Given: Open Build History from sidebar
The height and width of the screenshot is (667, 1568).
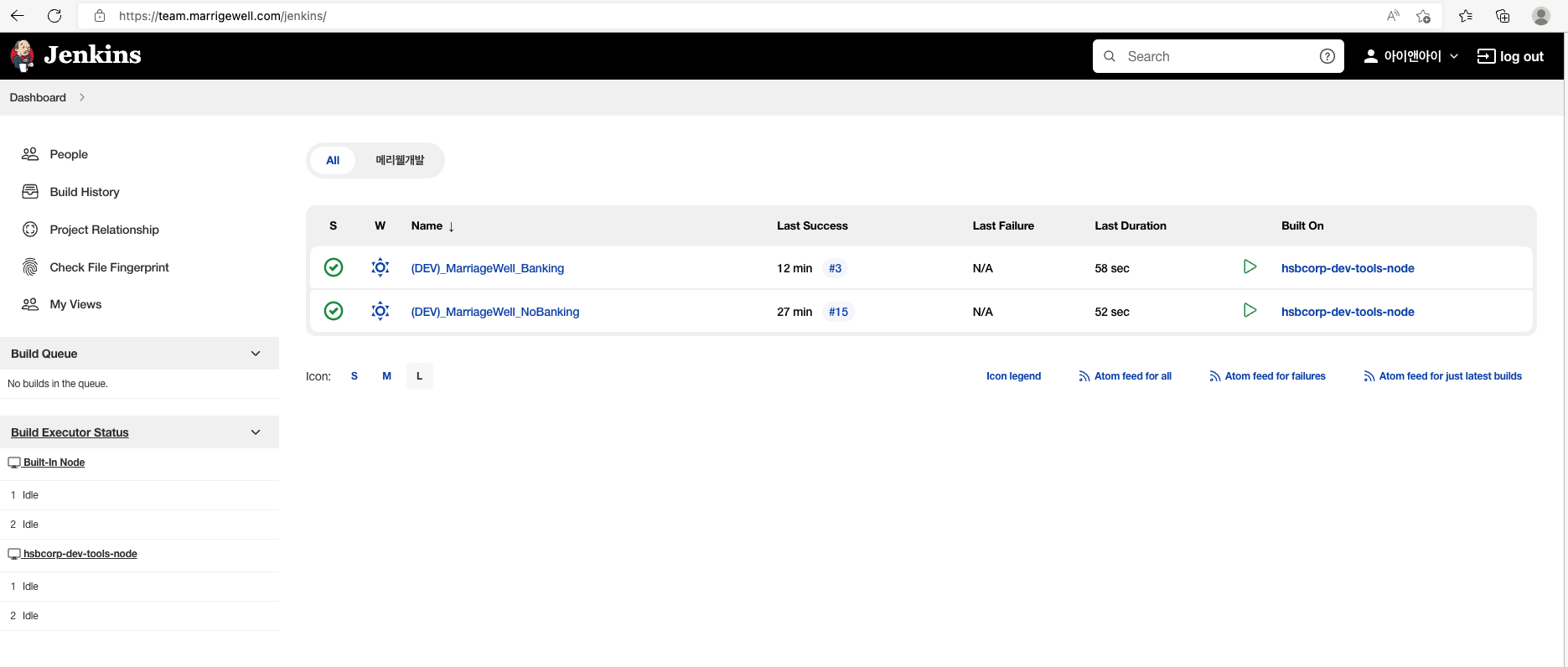Looking at the screenshot, I should point(84,192).
